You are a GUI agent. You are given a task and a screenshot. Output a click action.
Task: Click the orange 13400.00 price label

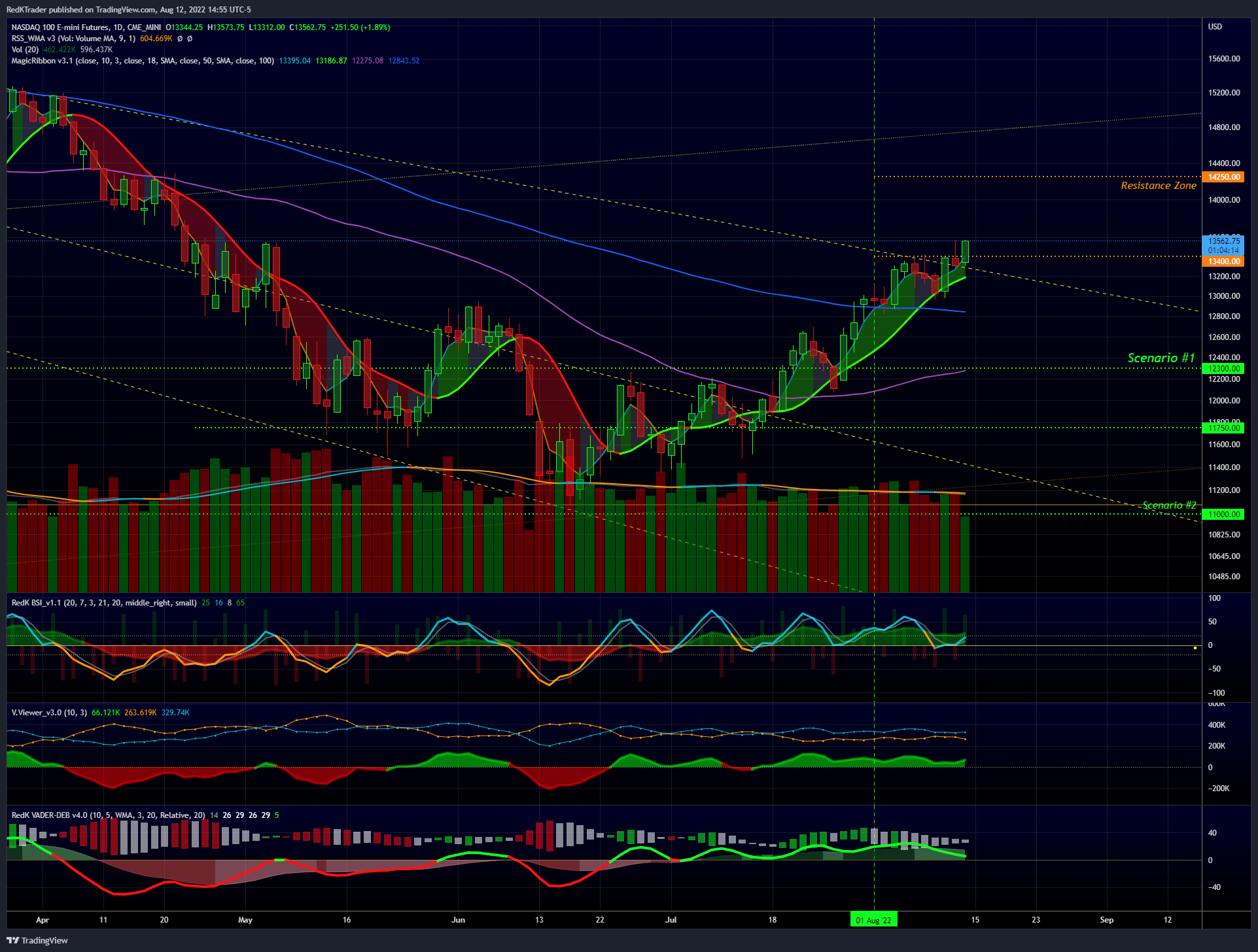pos(1223,262)
